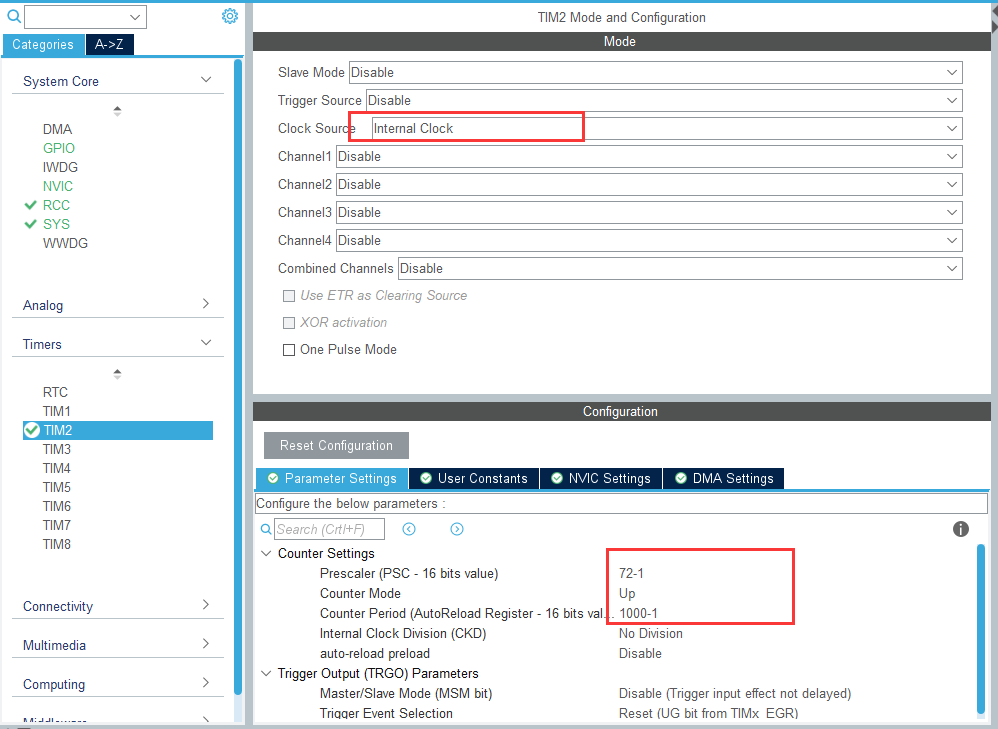Toggle XOR activation checkbox
The width and height of the screenshot is (998, 729).
pos(289,323)
